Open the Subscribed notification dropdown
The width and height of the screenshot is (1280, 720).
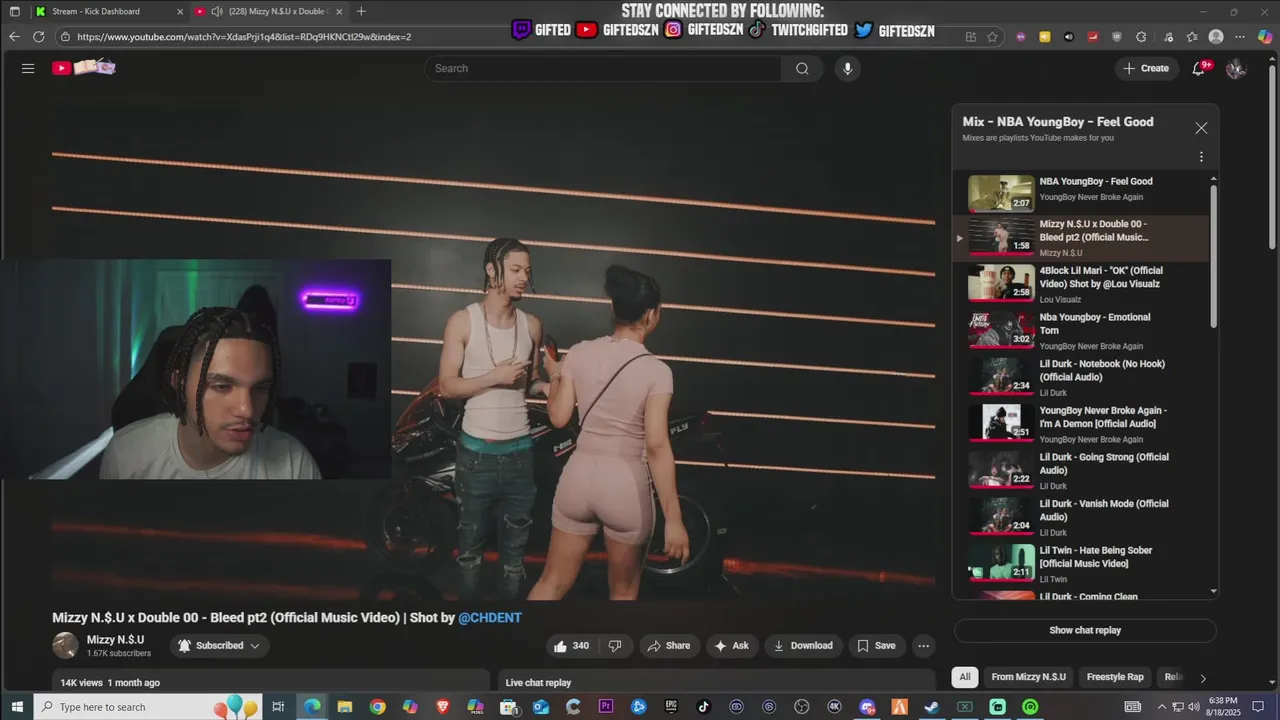[x=219, y=646]
